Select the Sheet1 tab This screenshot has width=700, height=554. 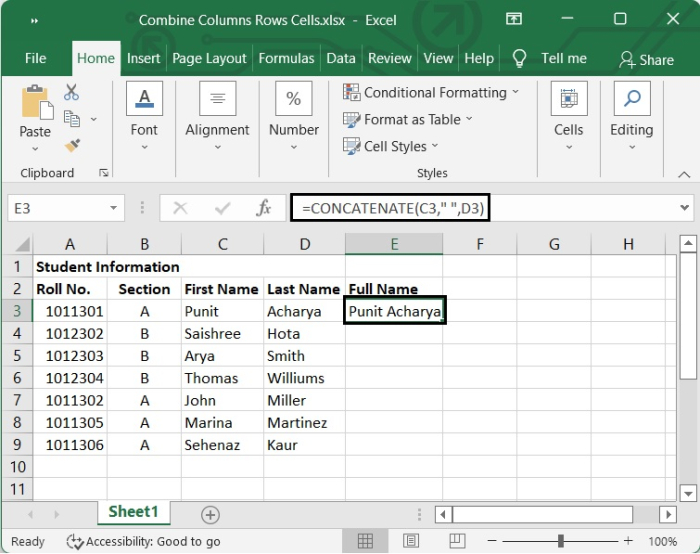click(x=133, y=512)
